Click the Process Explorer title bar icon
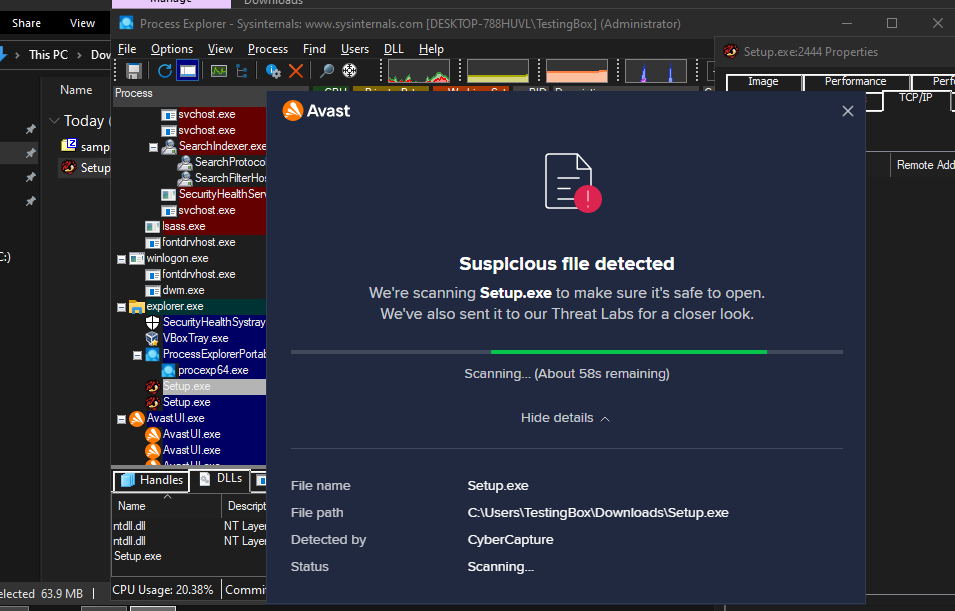This screenshot has width=955, height=611. tap(127, 23)
